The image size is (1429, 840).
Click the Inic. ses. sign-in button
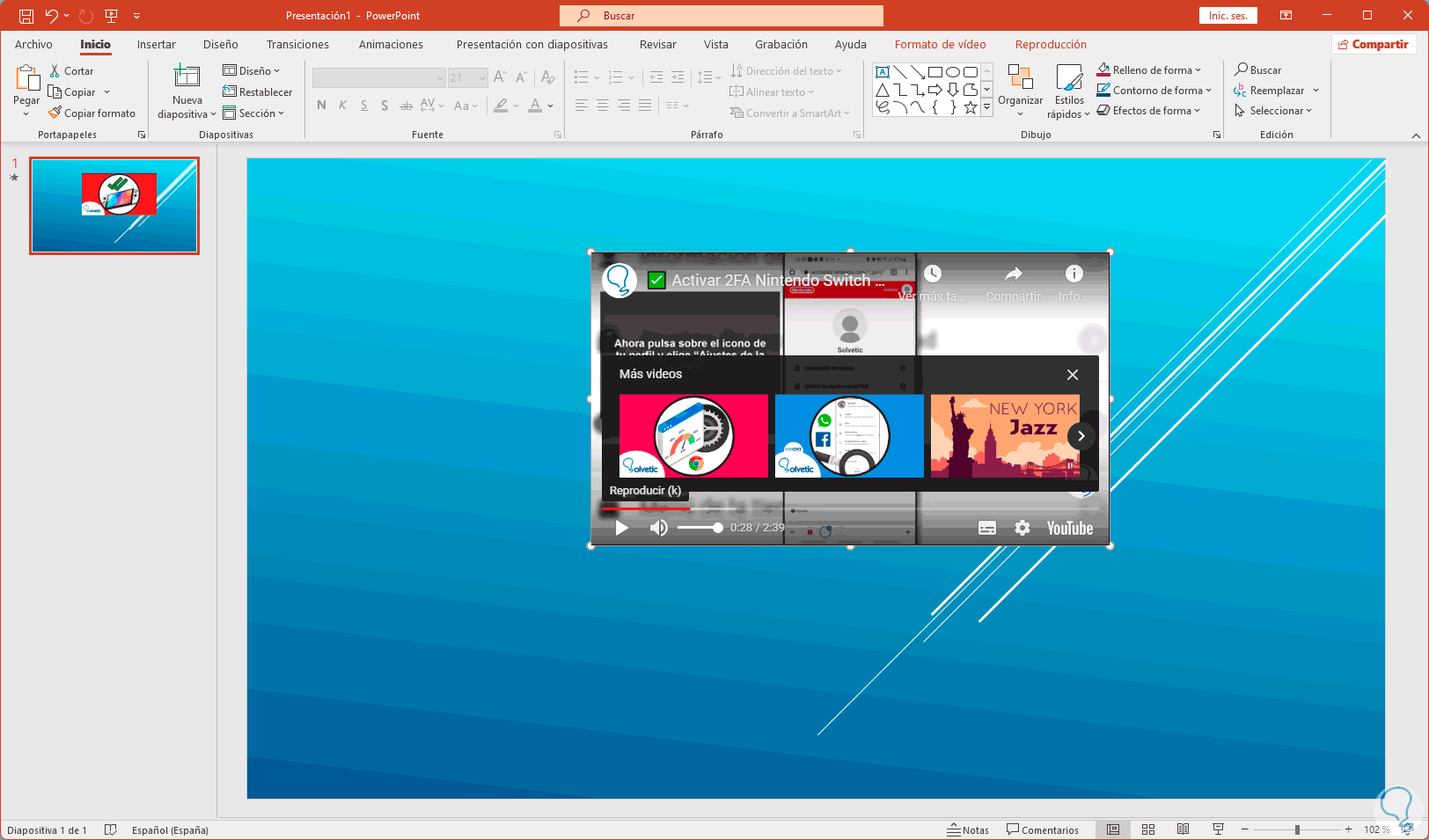(x=1227, y=16)
